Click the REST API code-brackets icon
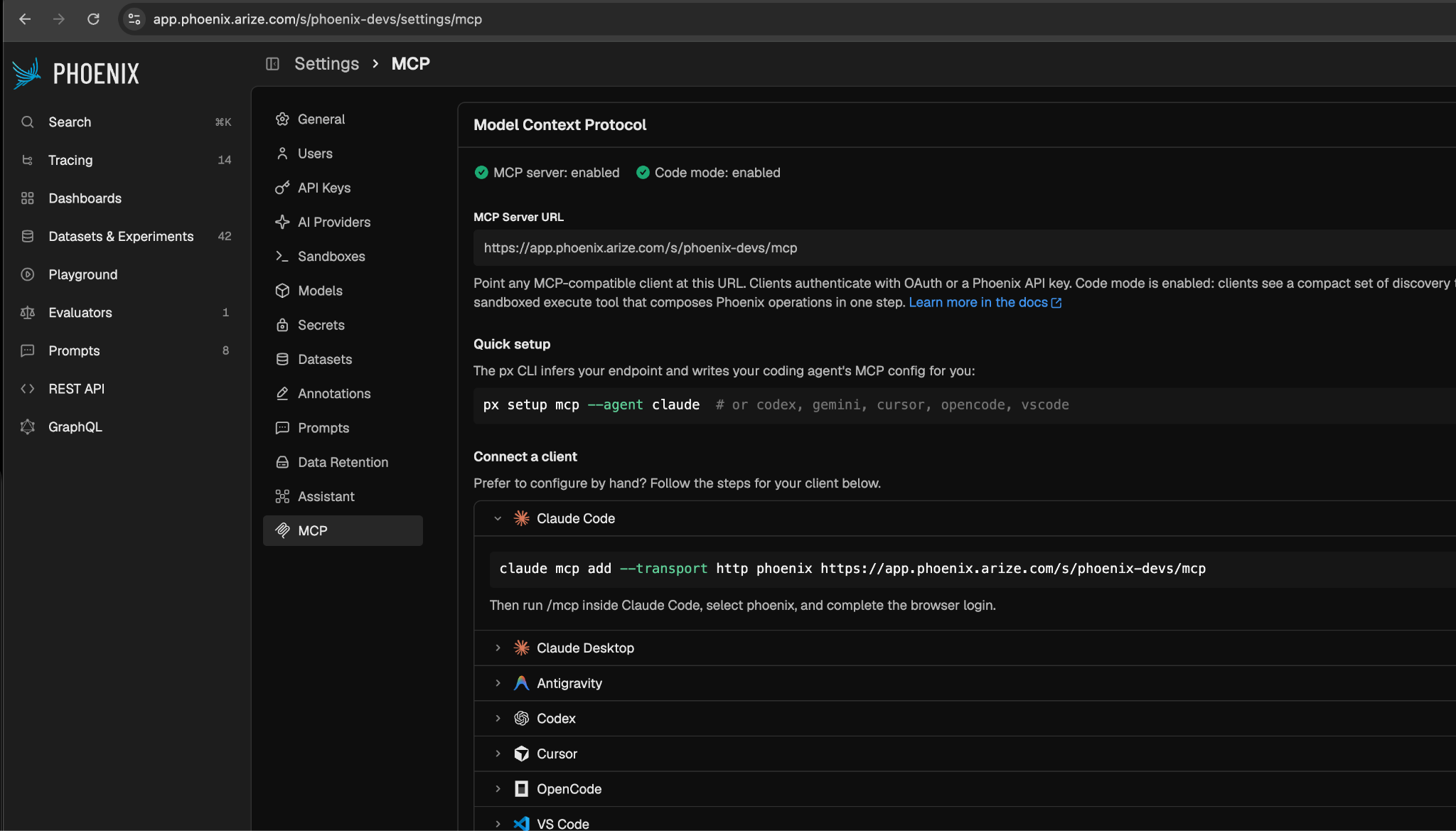1456x831 pixels. pos(28,389)
